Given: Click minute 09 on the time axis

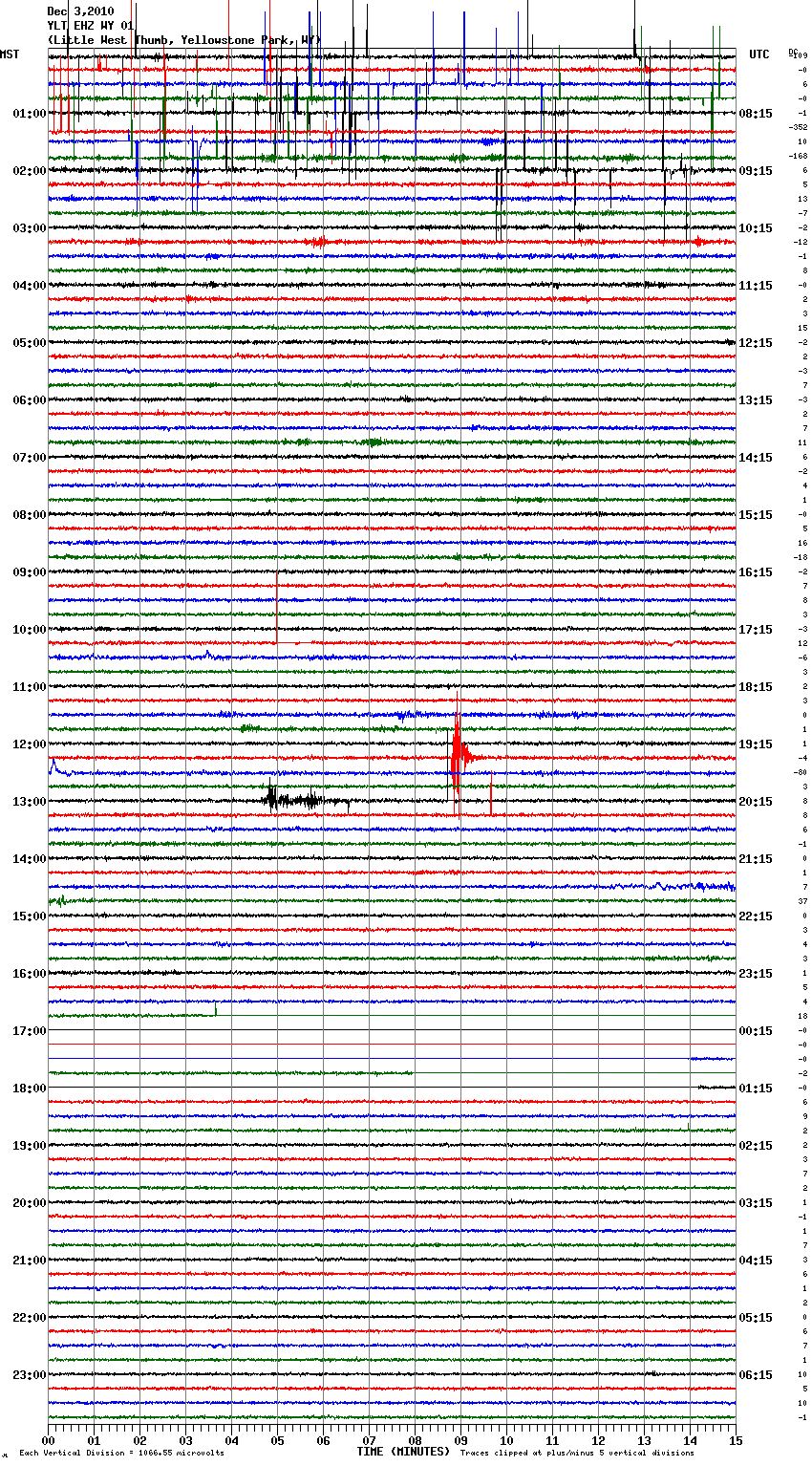Looking at the screenshot, I should (461, 1439).
